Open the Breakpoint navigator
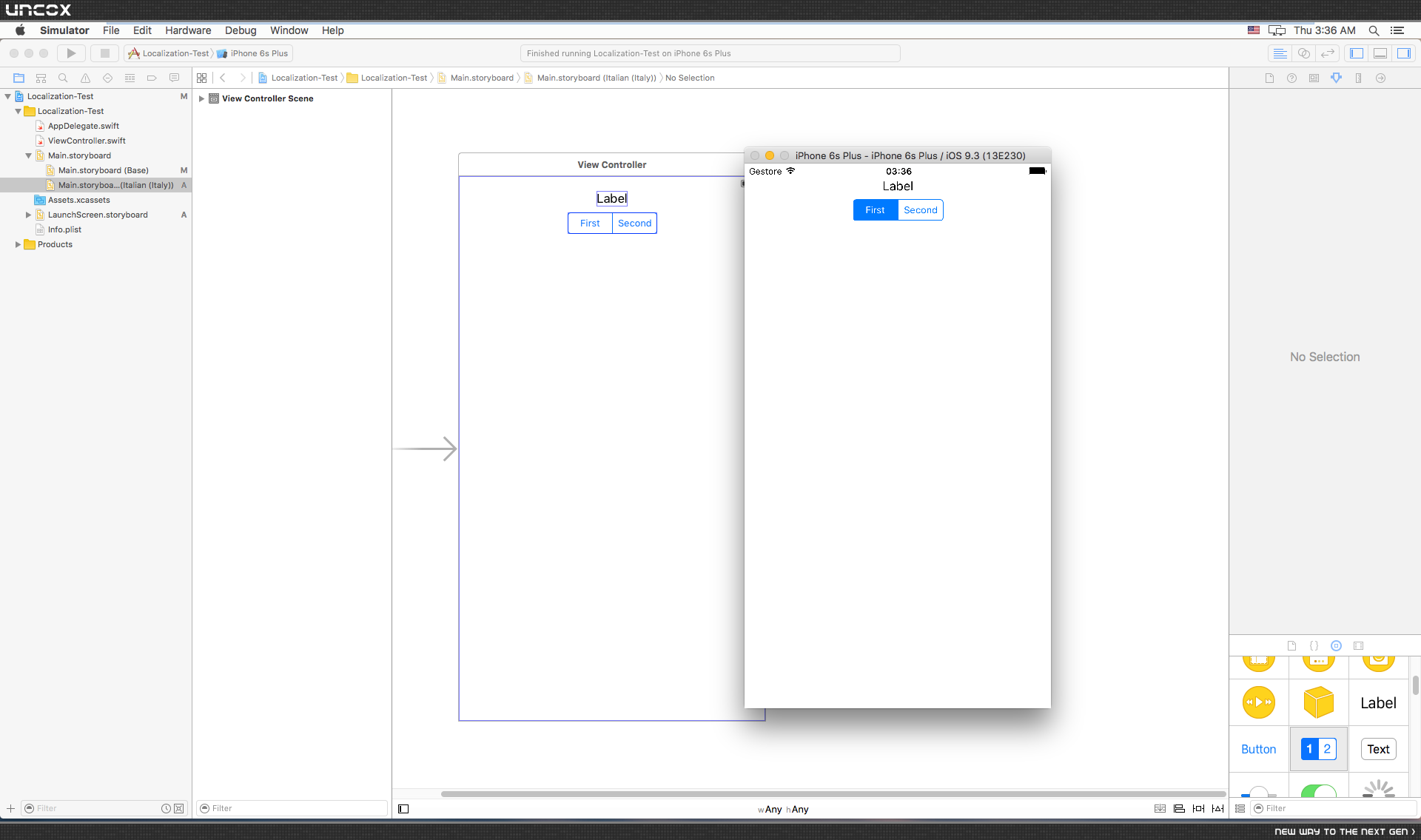The height and width of the screenshot is (840, 1421). pyautogui.click(x=152, y=78)
